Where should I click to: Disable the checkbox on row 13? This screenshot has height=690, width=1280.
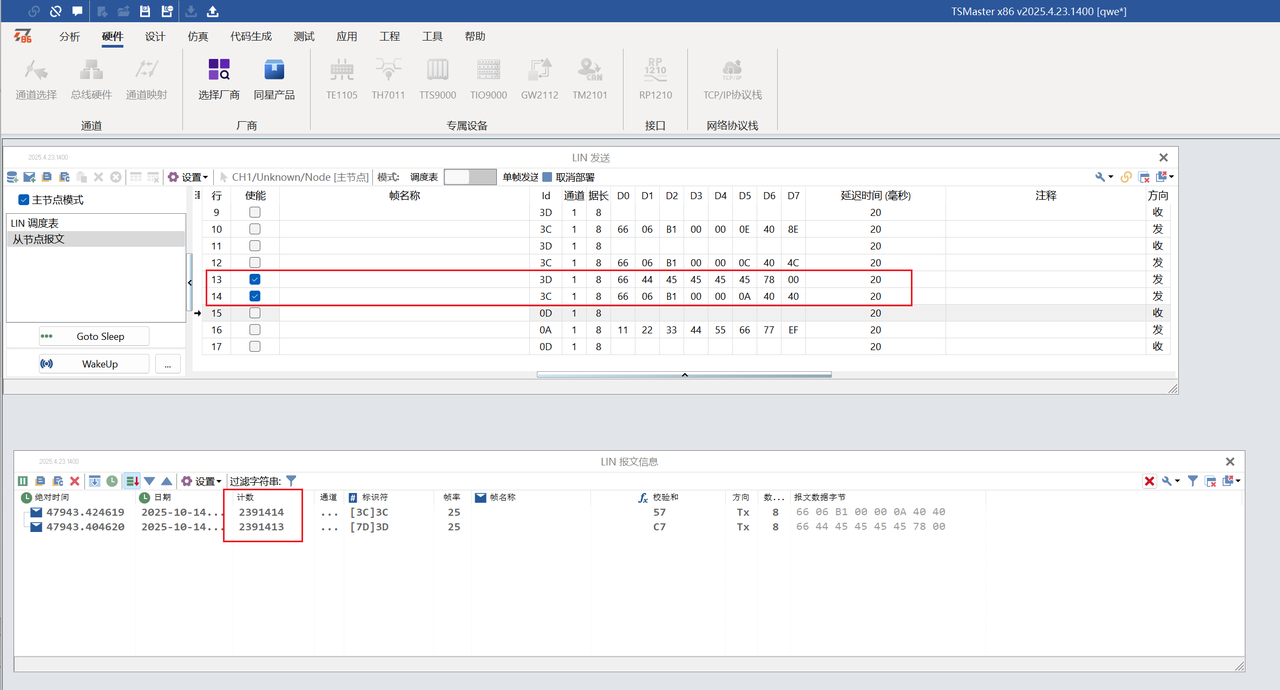click(x=254, y=279)
